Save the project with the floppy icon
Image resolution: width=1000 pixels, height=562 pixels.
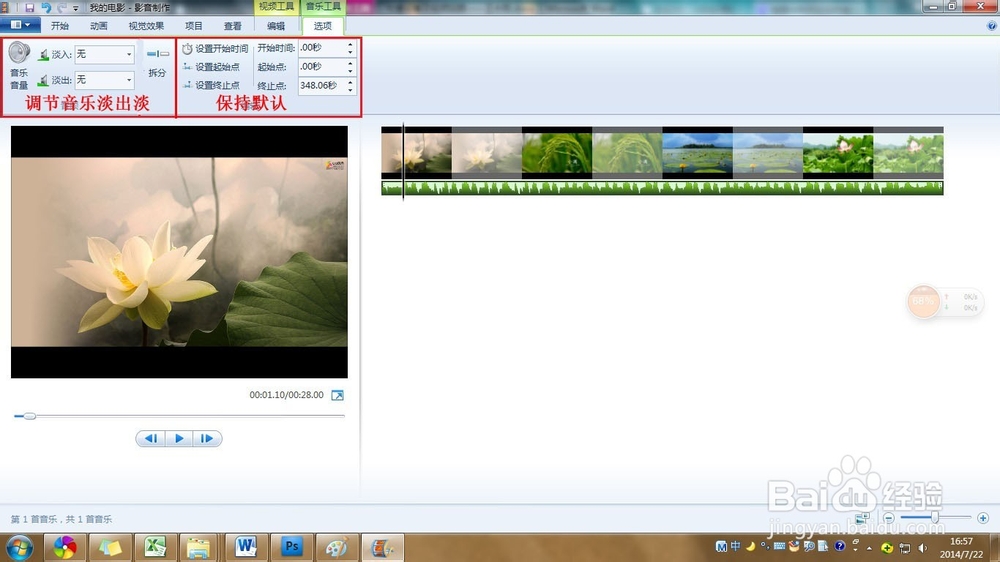(30, 8)
